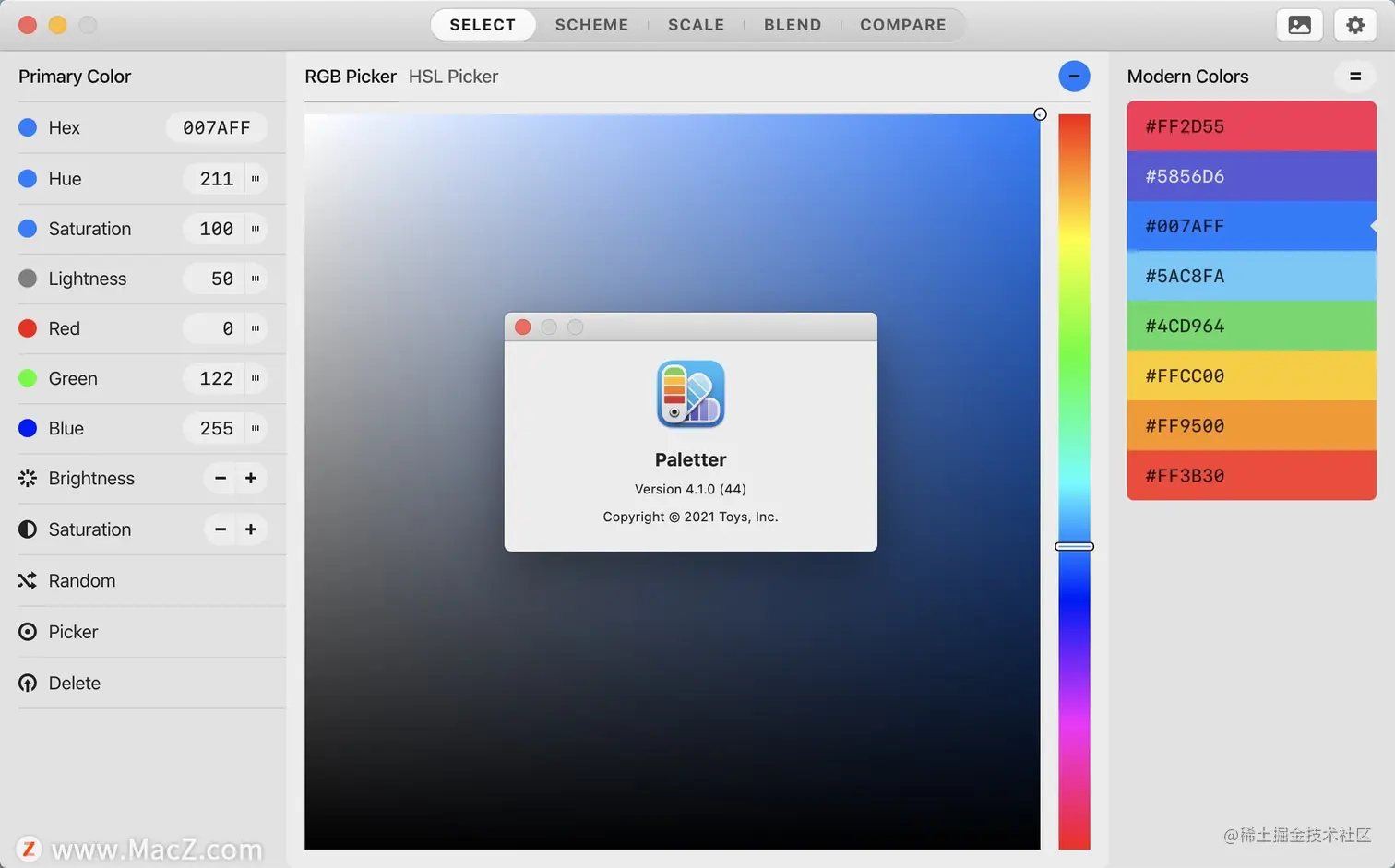Click the Picker target icon
1395x868 pixels.
click(28, 632)
